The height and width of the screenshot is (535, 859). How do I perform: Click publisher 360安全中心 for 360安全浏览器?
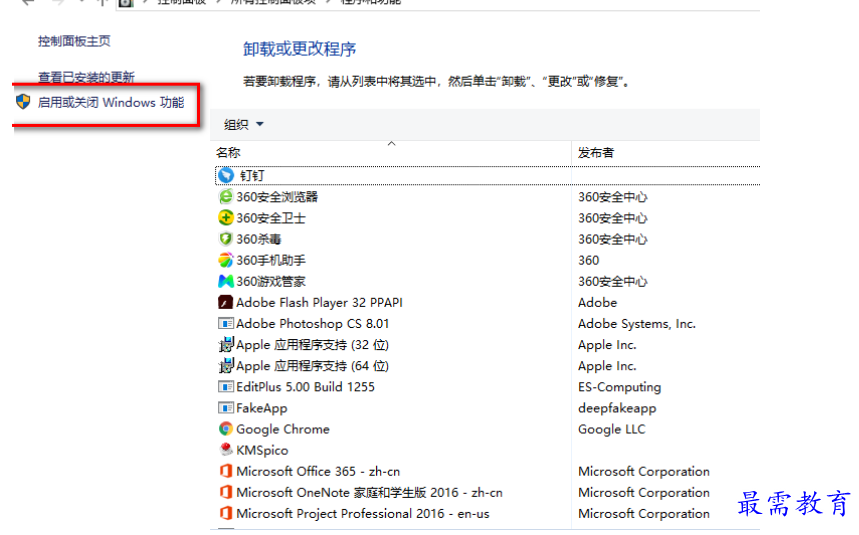(x=612, y=197)
